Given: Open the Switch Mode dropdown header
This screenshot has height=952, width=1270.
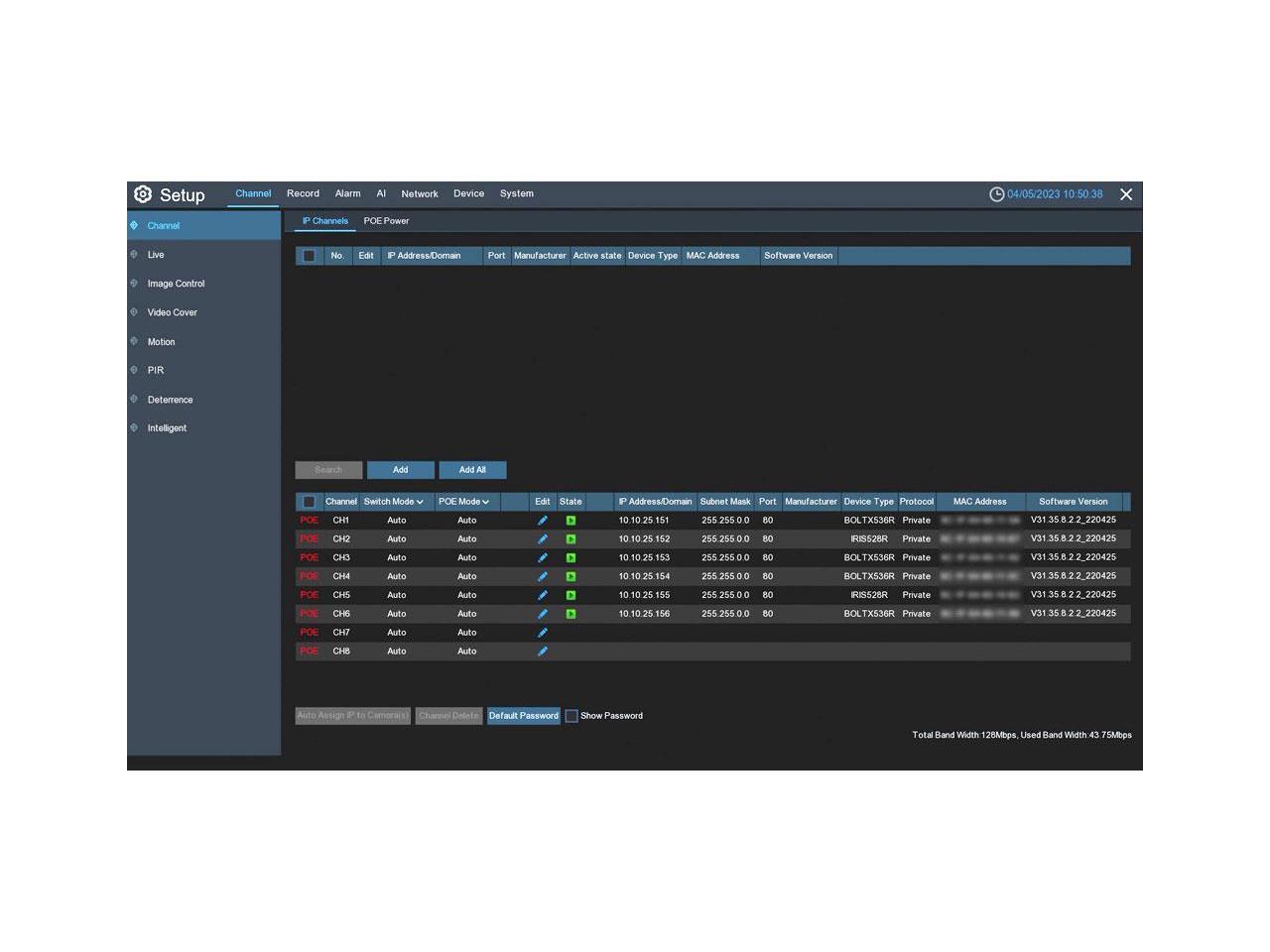Looking at the screenshot, I should click(x=393, y=502).
